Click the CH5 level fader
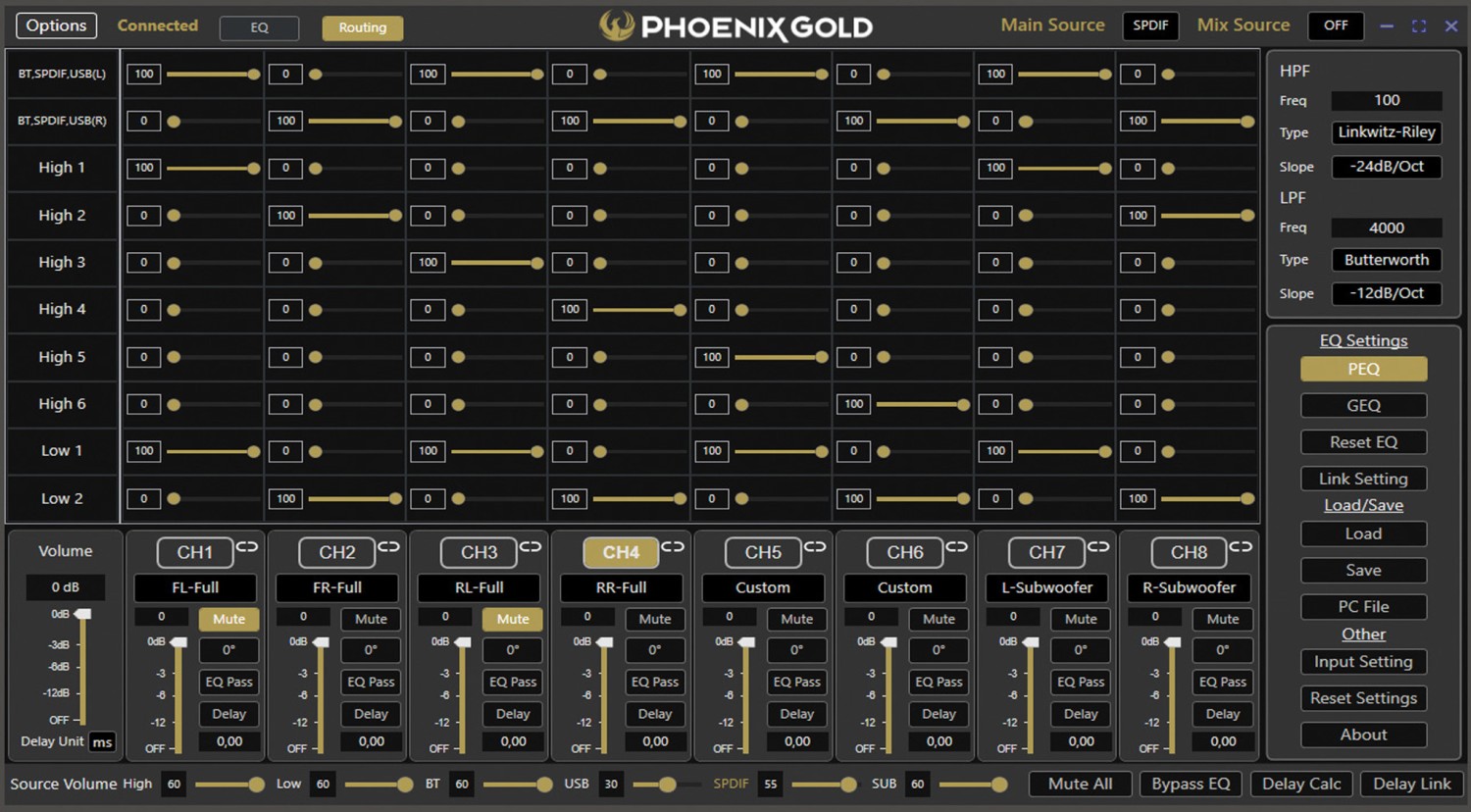 click(746, 694)
